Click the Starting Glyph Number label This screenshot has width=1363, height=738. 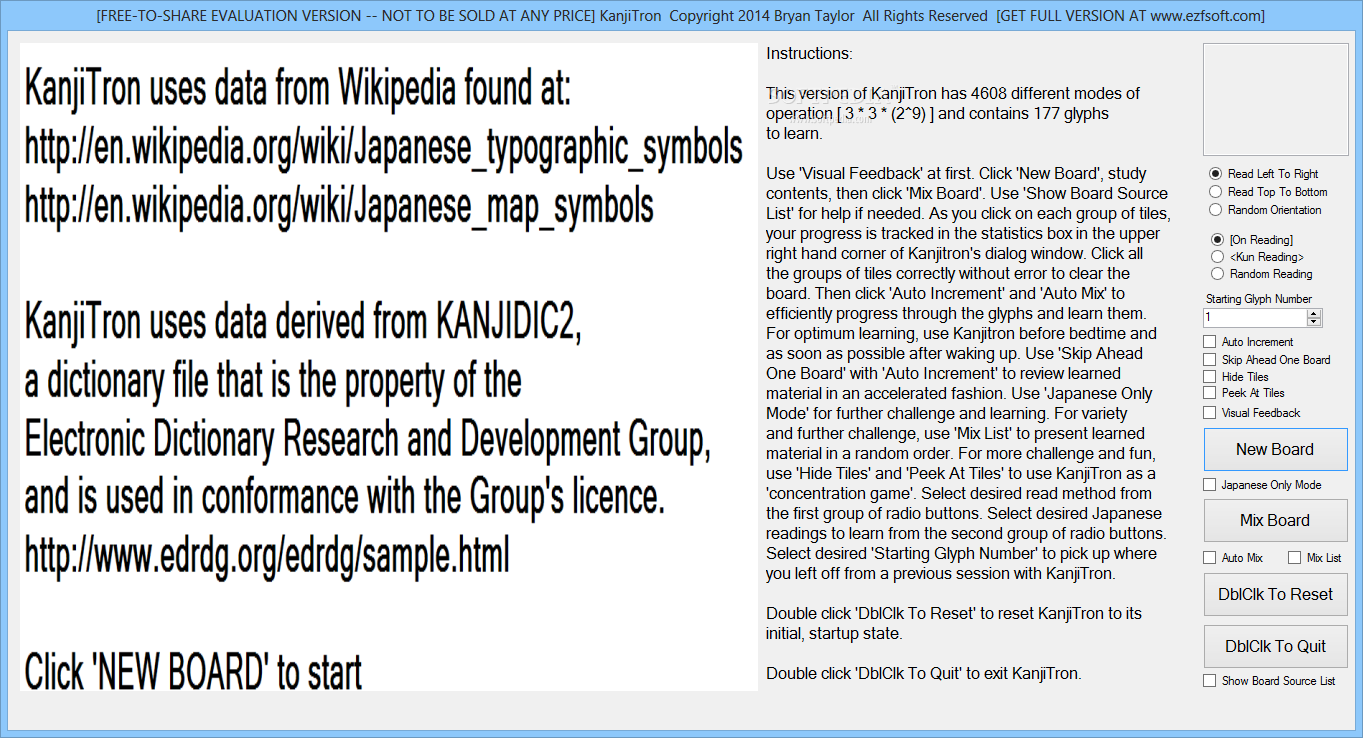(x=1259, y=299)
